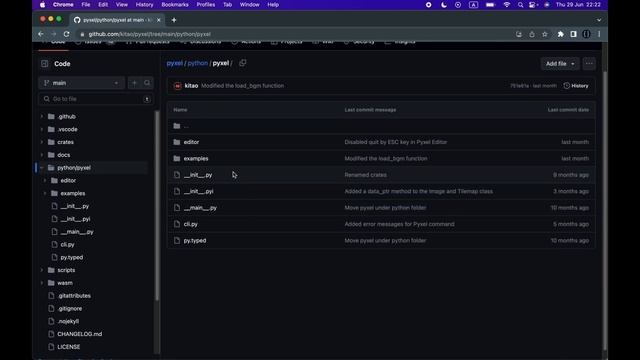640x360 pixels.
Task: Open the History menu in menu bar
Action: pos(144,5)
